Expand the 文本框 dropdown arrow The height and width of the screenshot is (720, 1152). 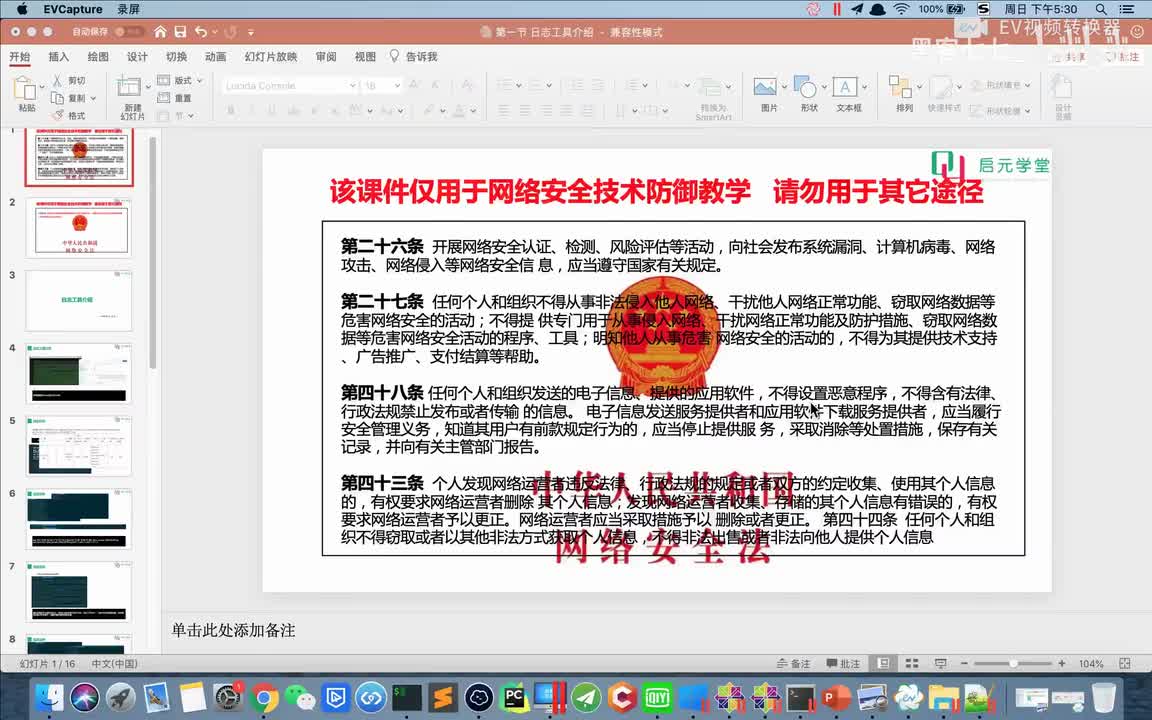tap(864, 87)
